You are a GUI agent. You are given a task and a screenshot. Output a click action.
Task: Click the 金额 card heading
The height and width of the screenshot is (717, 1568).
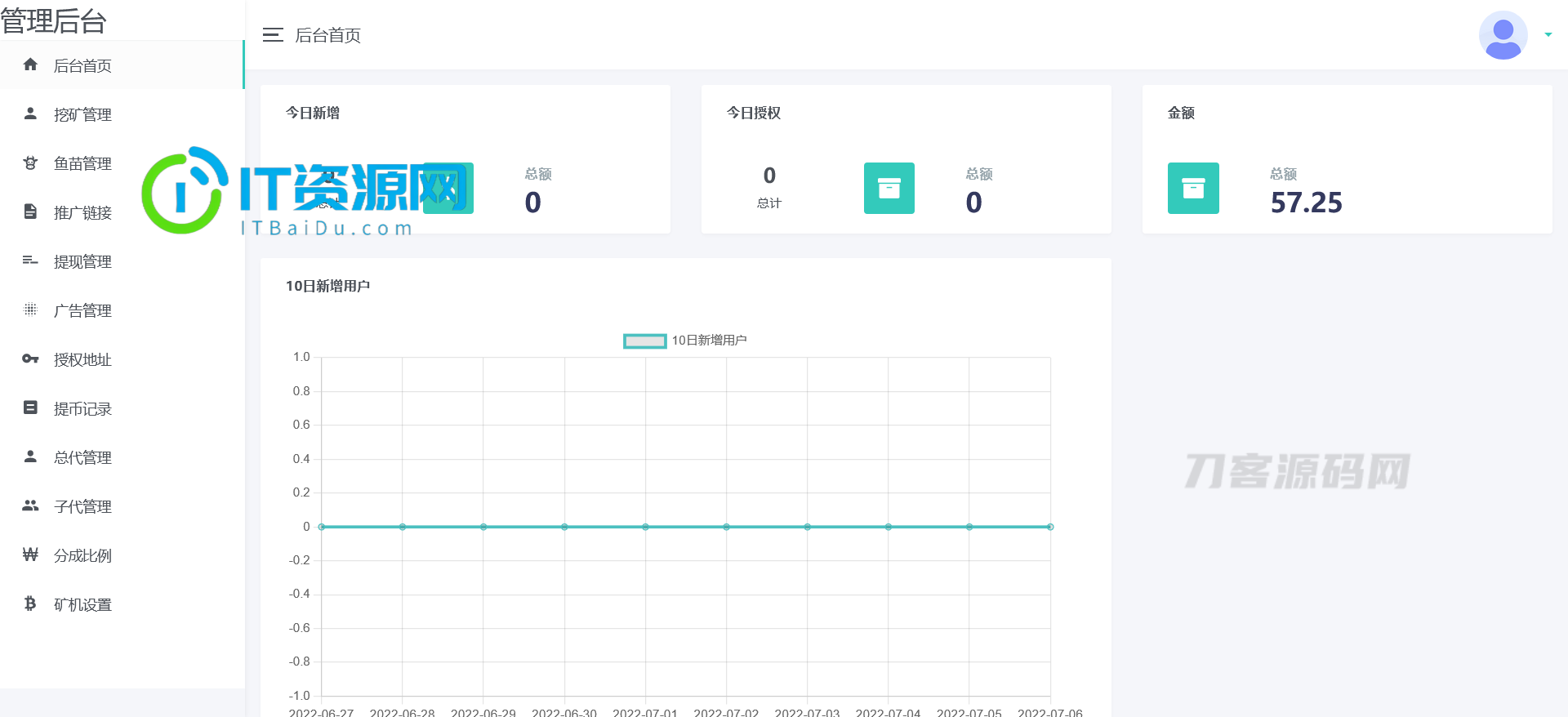point(1181,113)
